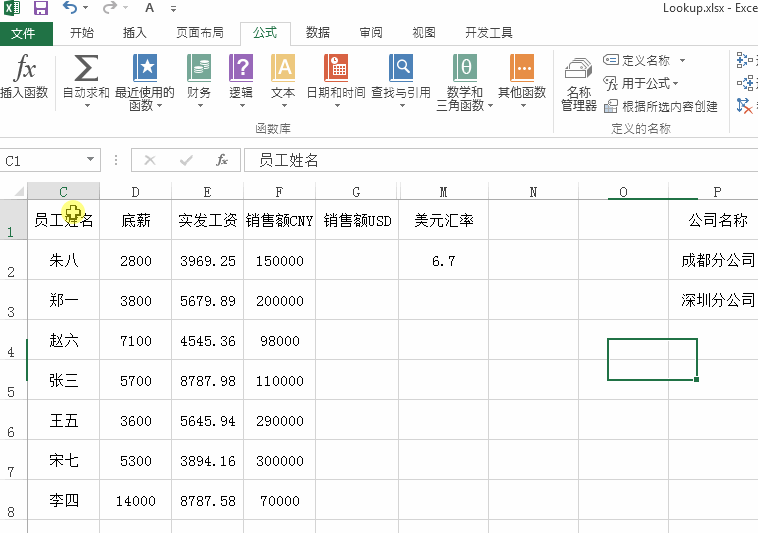The image size is (758, 533).
Task: Save the workbook with the floppy icon
Action: tap(41, 8)
